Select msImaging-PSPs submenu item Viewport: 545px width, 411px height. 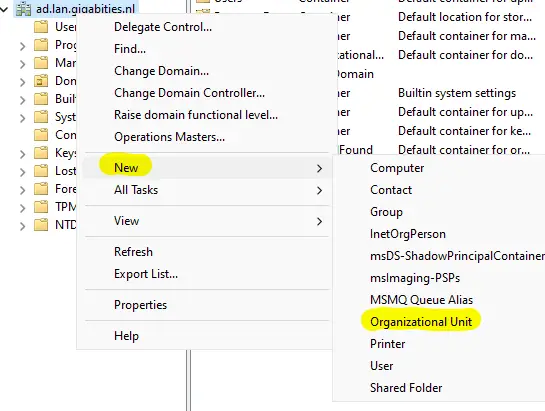click(415, 278)
